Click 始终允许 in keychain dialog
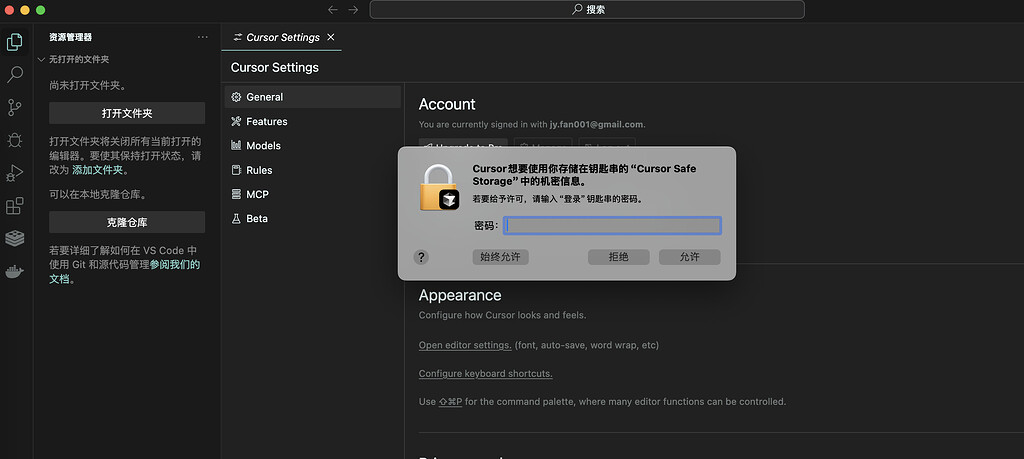 pyautogui.click(x=500, y=257)
